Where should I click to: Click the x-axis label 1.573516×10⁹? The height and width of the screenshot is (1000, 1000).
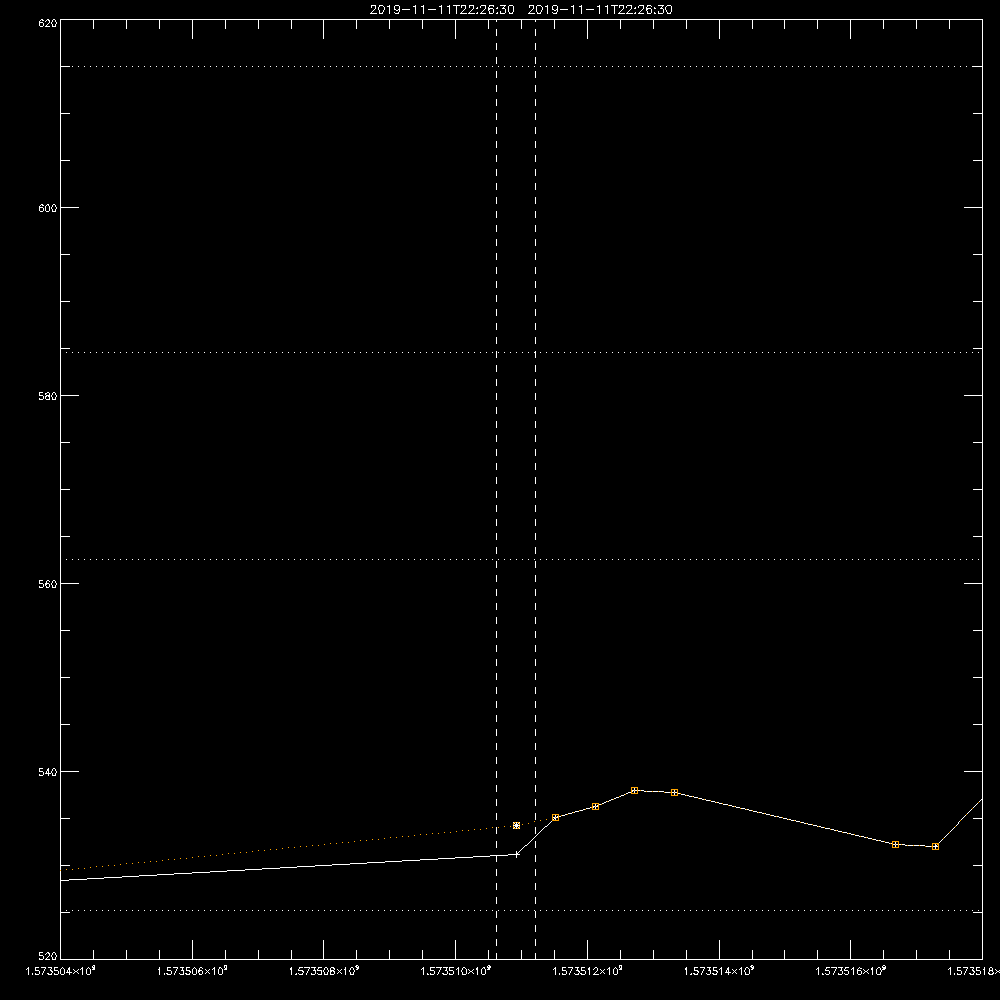tap(851, 971)
